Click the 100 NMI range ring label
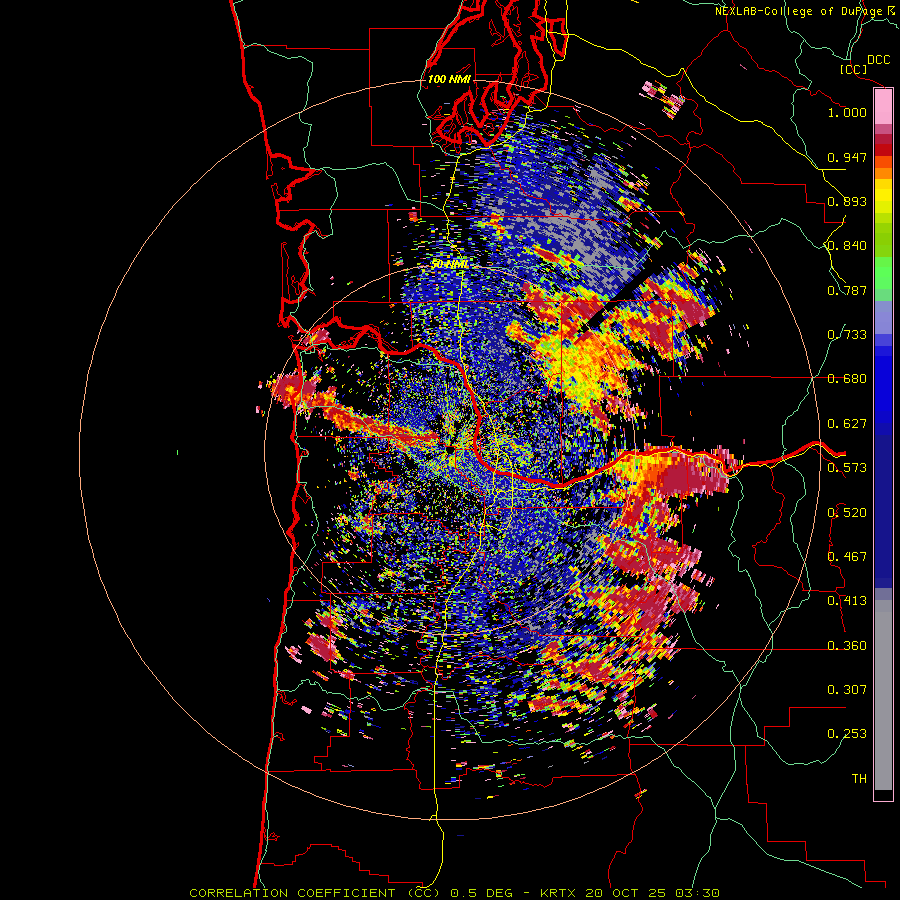This screenshot has height=900, width=900. tap(449, 79)
